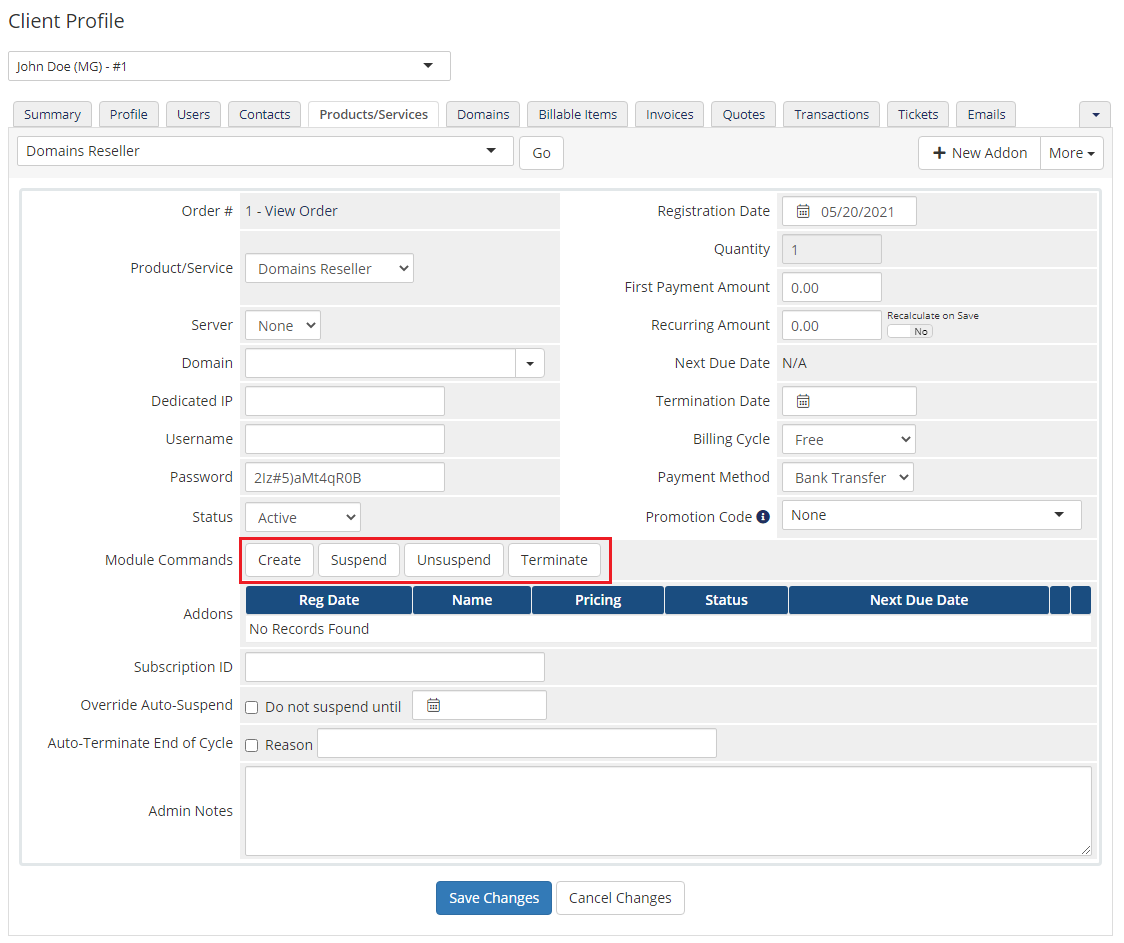1124x943 pixels.
Task: Open the Transactions tab
Action: tap(832, 115)
